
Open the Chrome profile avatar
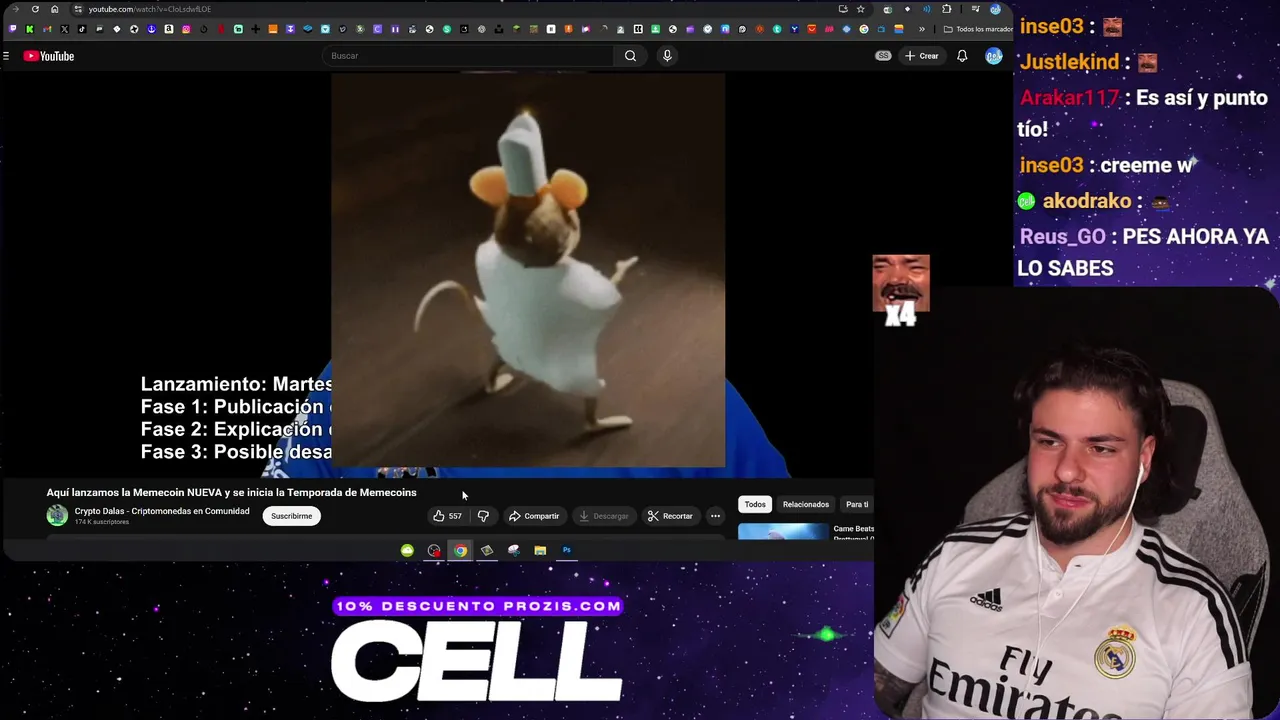coord(995,9)
